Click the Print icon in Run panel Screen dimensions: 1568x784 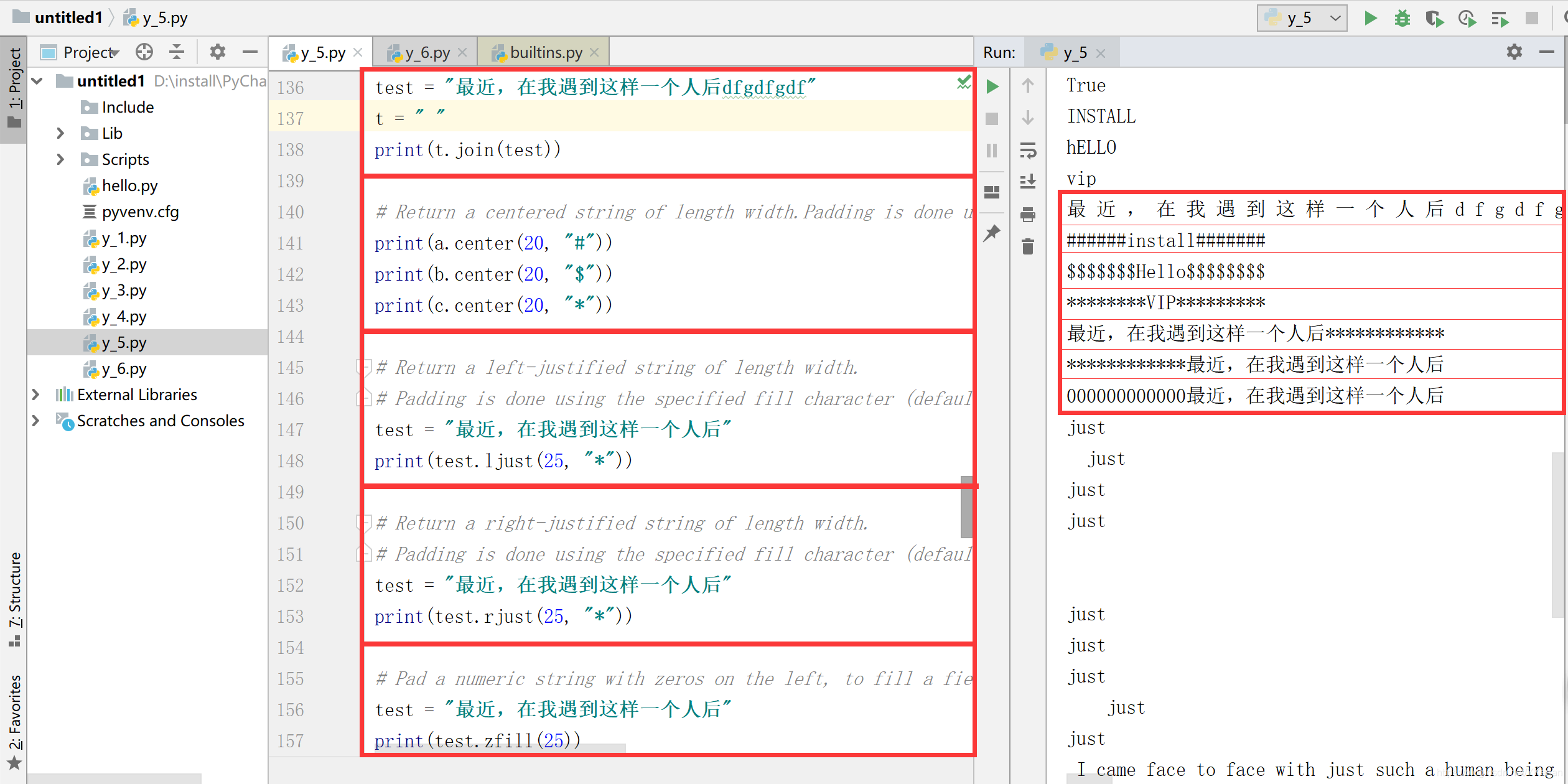click(x=1028, y=215)
